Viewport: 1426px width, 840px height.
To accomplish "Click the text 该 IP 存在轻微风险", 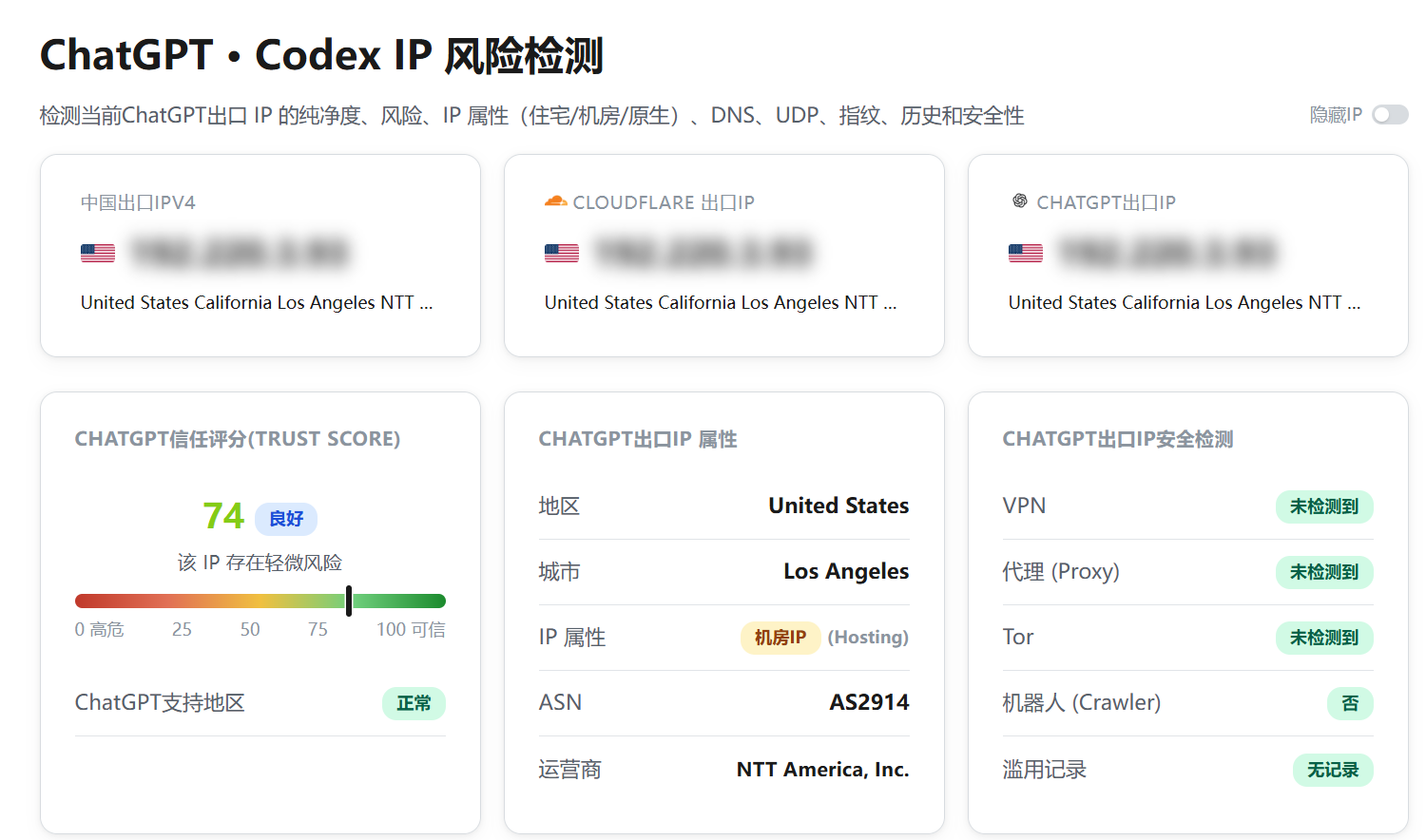I will [260, 563].
